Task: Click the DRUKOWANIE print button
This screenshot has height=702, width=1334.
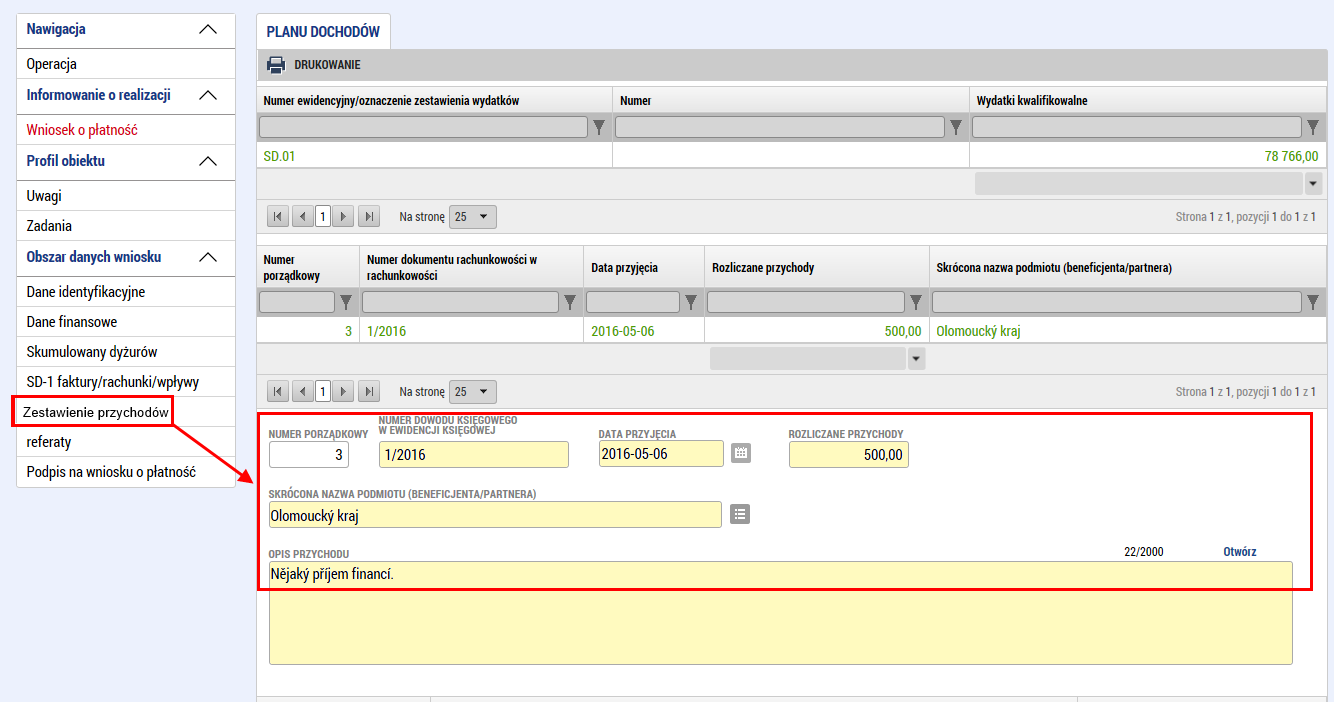Action: click(x=314, y=65)
